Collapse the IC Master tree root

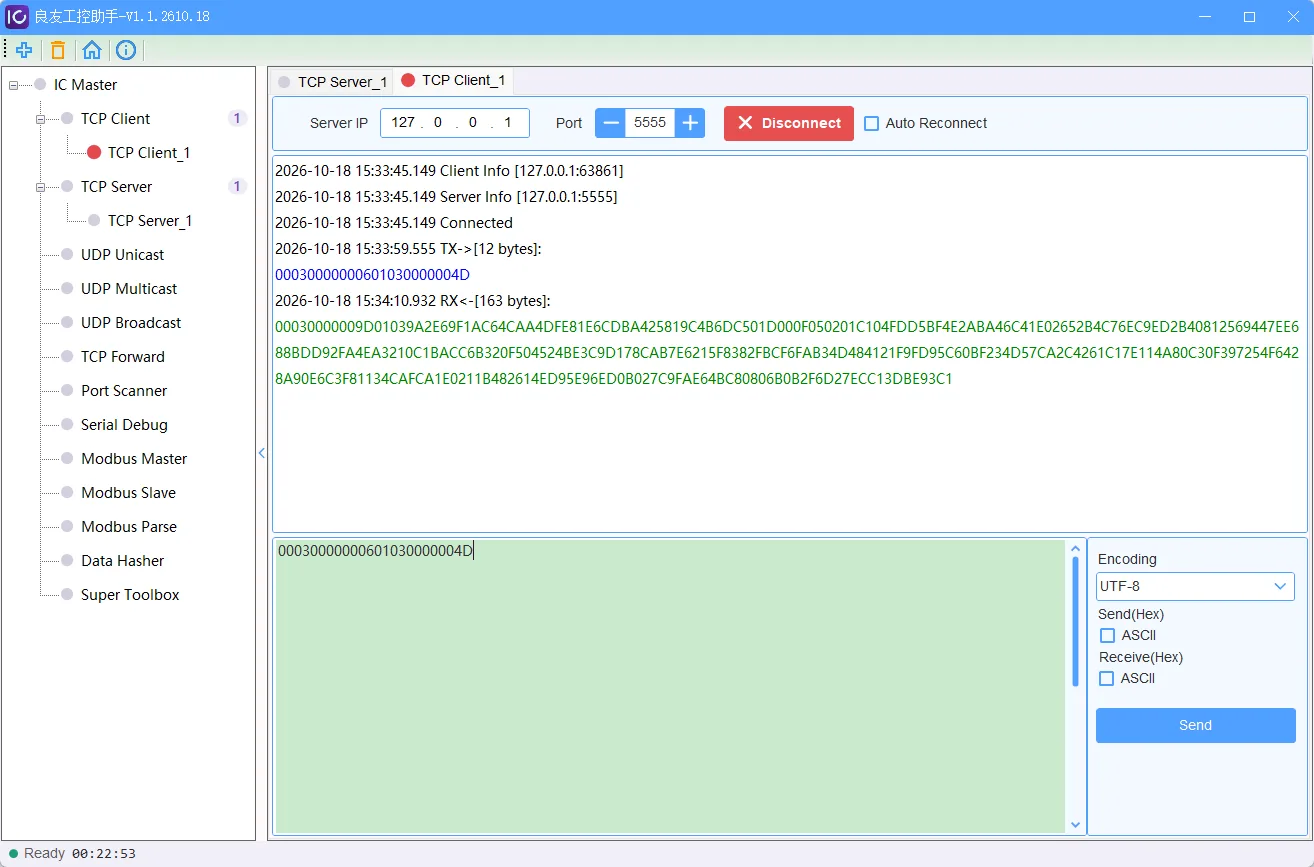[x=14, y=85]
